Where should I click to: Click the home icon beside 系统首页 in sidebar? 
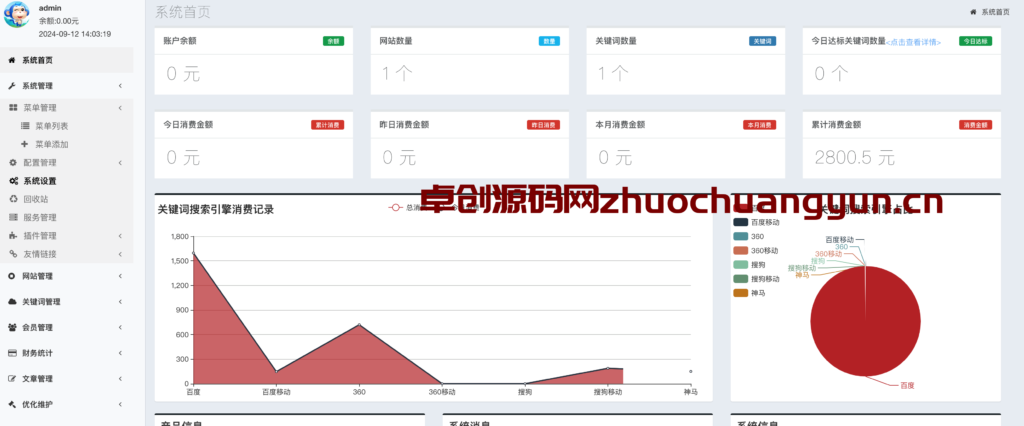click(12, 60)
